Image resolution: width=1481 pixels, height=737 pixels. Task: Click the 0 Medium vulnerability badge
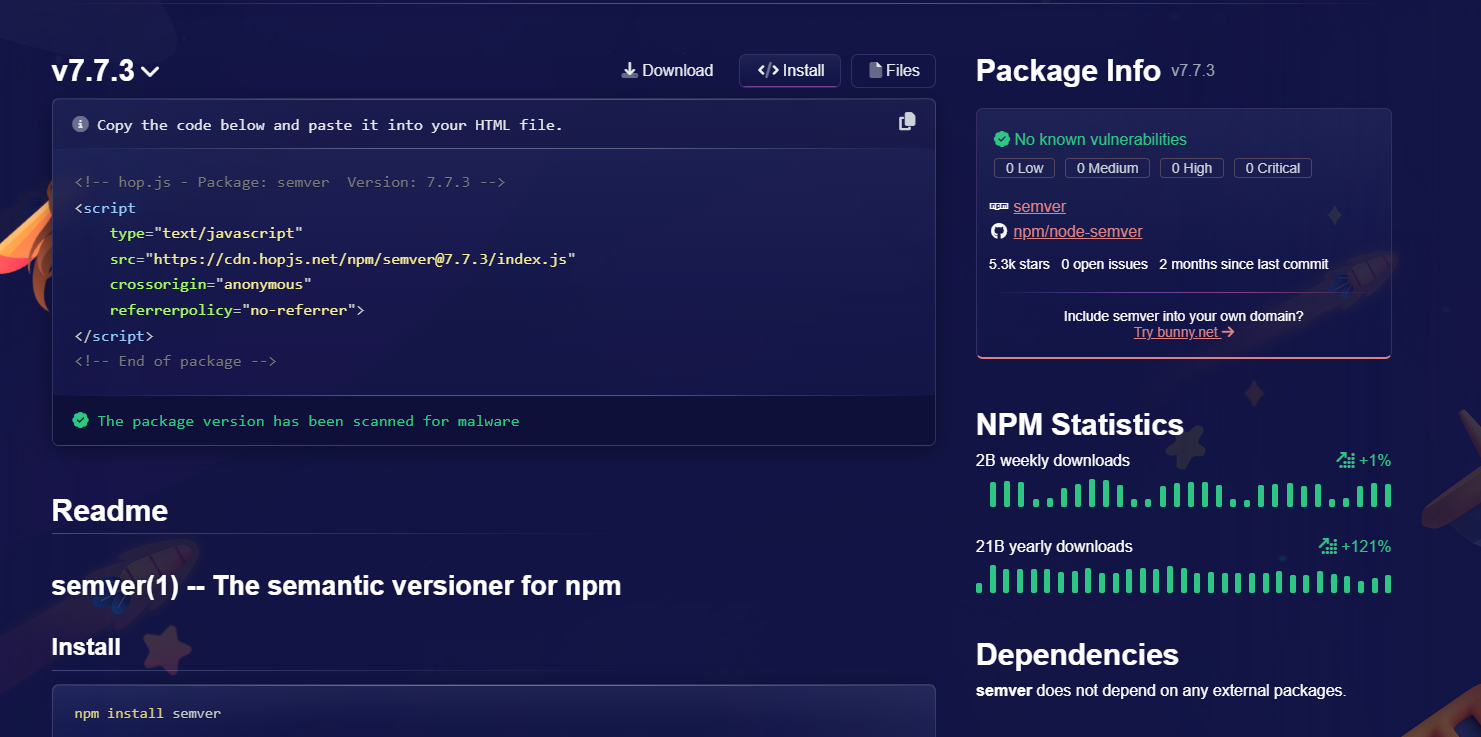(x=1107, y=168)
